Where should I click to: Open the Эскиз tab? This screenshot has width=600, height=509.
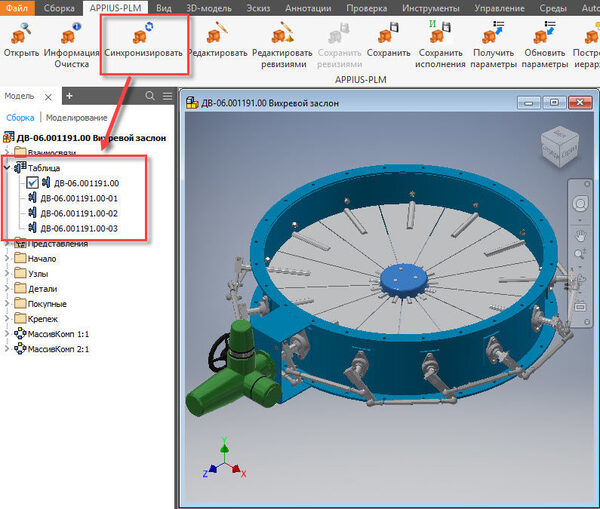[258, 8]
